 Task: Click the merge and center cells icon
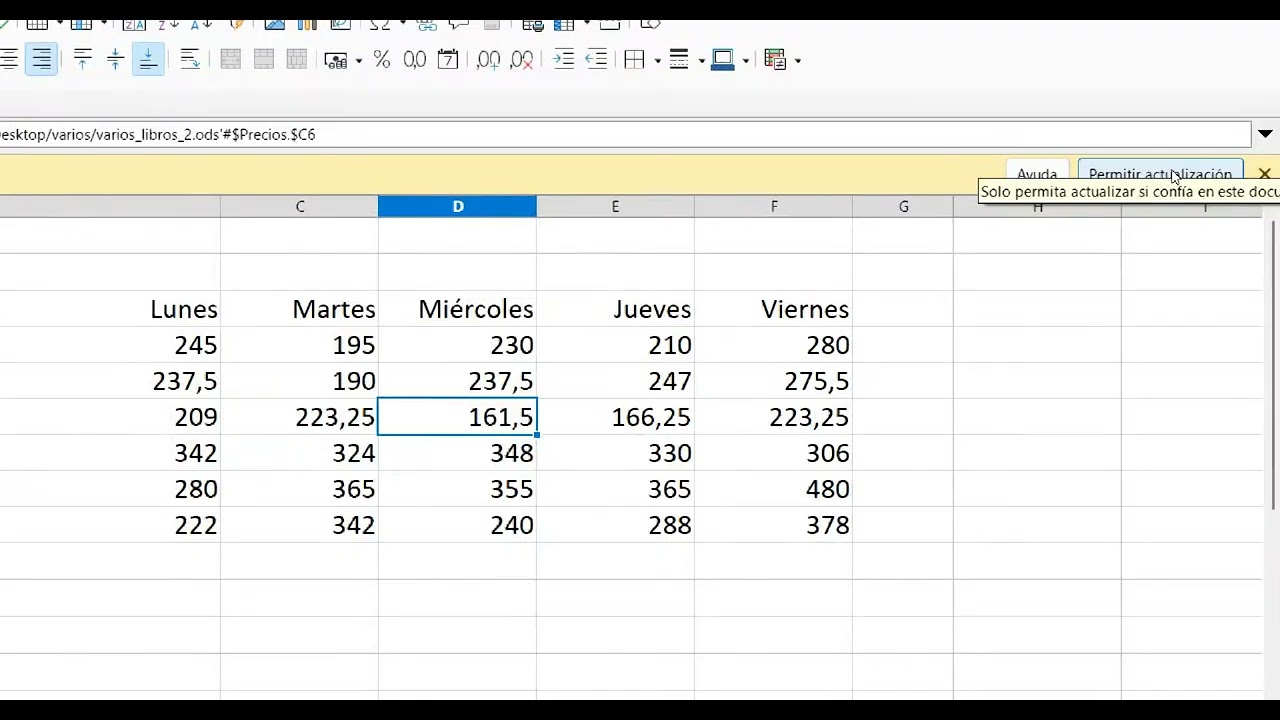click(x=231, y=60)
